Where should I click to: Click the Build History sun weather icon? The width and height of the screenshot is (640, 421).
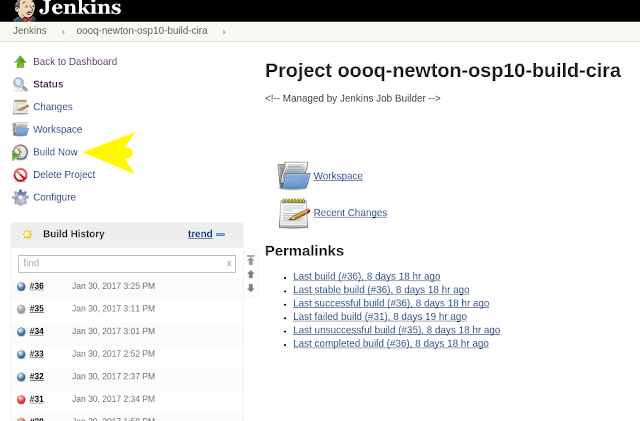tap(27, 234)
